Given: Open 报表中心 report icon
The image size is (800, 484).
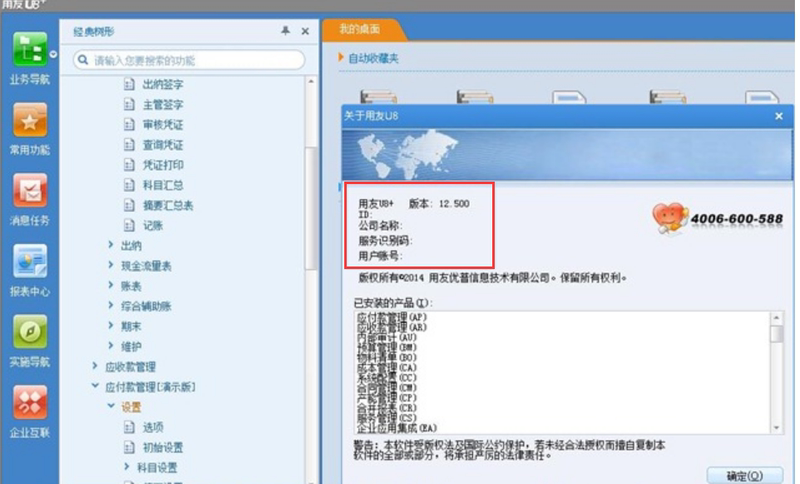Looking at the screenshot, I should [x=30, y=261].
